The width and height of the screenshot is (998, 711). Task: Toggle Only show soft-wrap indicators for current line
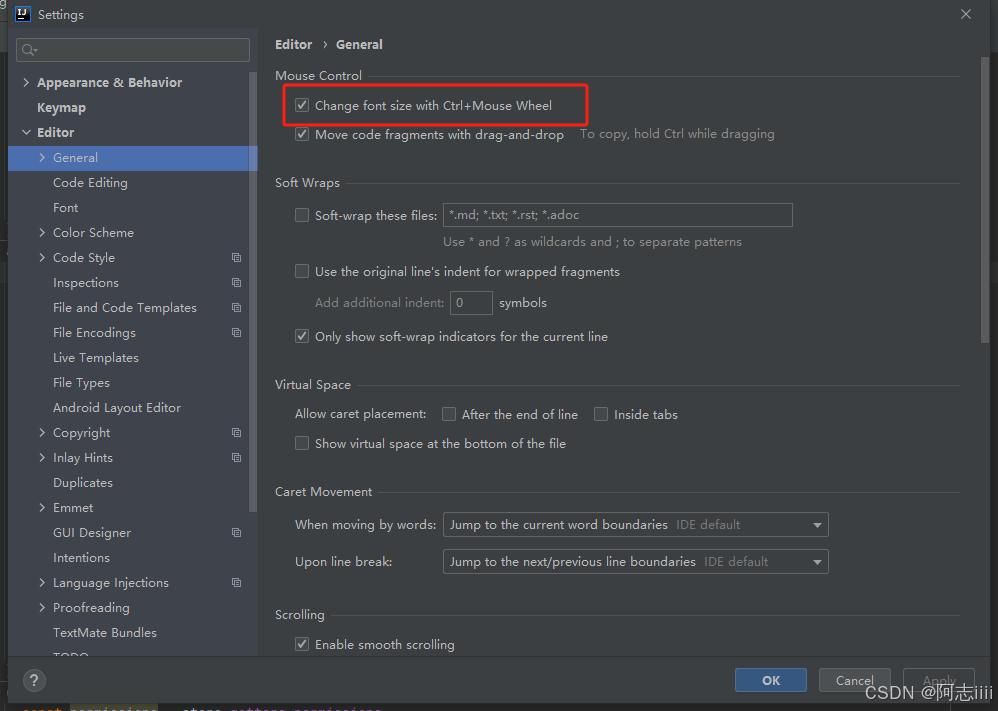point(302,336)
